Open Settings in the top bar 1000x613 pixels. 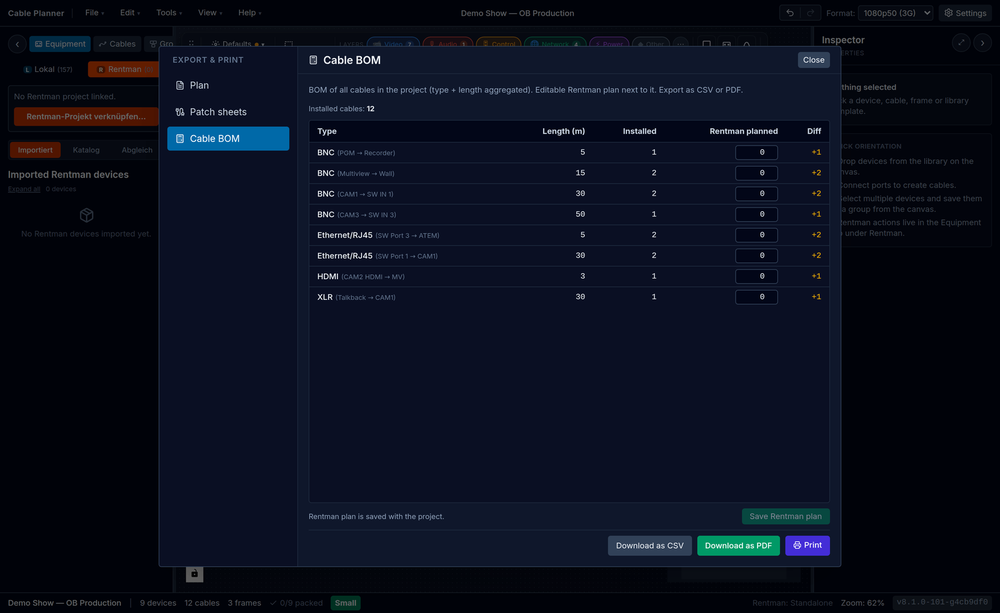pyautogui.click(x=966, y=13)
